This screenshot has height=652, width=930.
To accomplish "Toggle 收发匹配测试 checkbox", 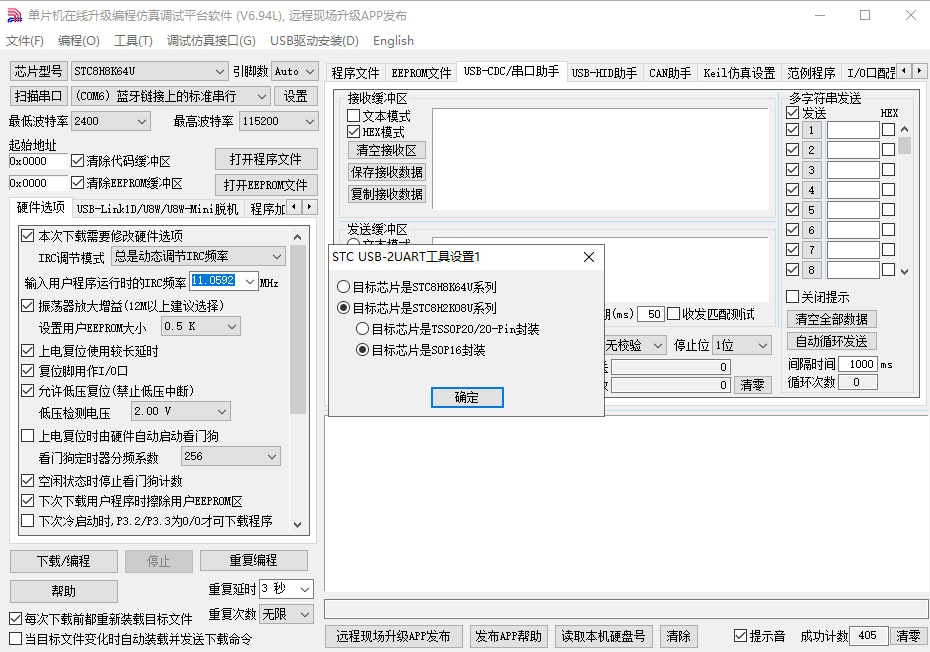I will 674,314.
